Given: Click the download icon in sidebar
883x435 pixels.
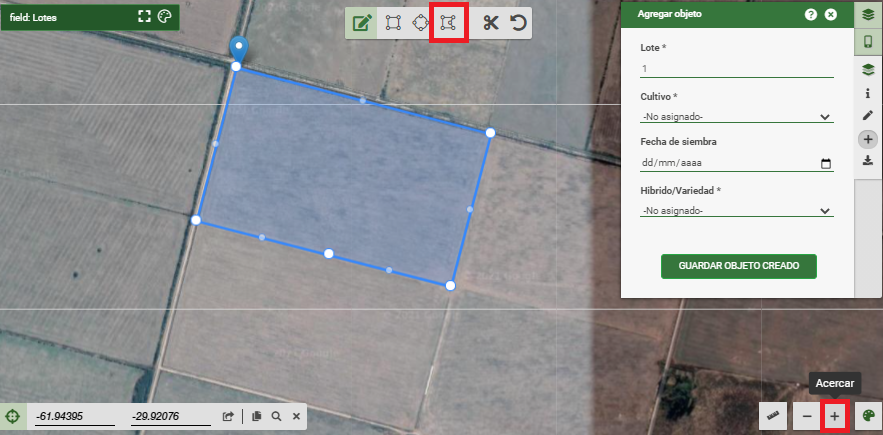Looking at the screenshot, I should [x=868, y=161].
